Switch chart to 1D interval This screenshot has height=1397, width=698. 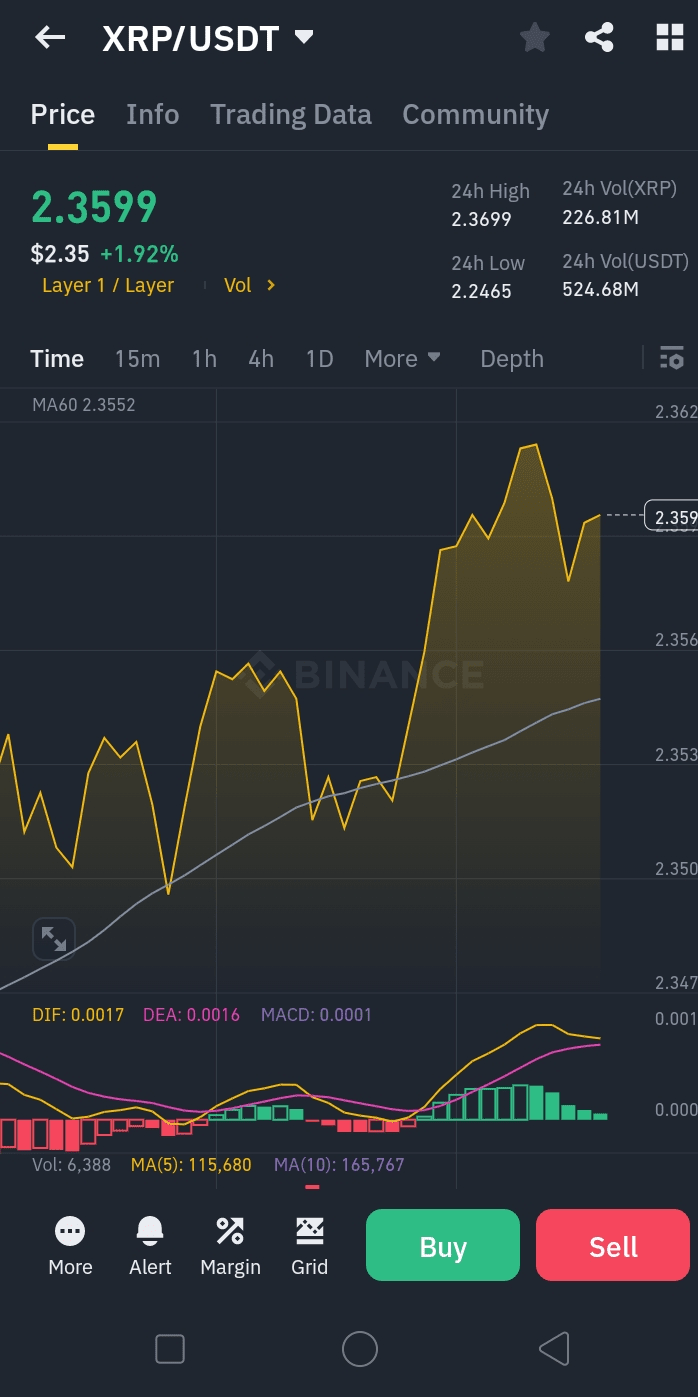click(319, 358)
